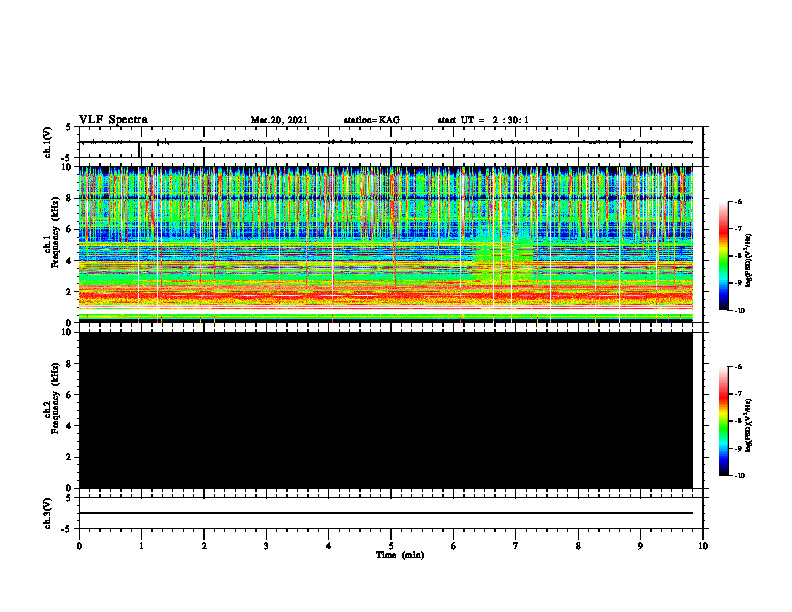Image resolution: width=792 pixels, height=612 pixels.
Task: Click the ch.2 "Frequency (kHz)" axis label
Action: (53, 398)
